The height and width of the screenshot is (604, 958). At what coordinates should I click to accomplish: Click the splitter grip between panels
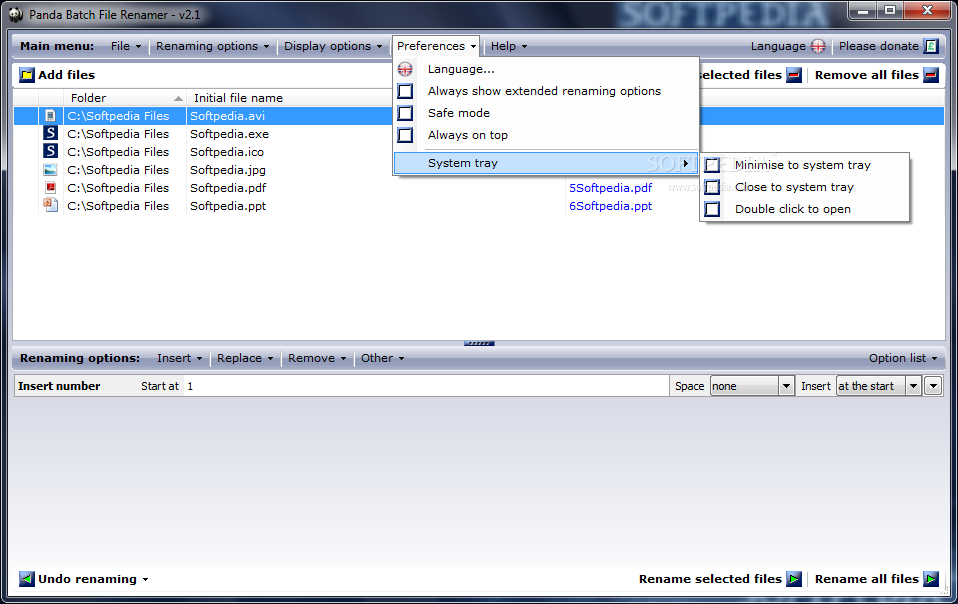(479, 344)
